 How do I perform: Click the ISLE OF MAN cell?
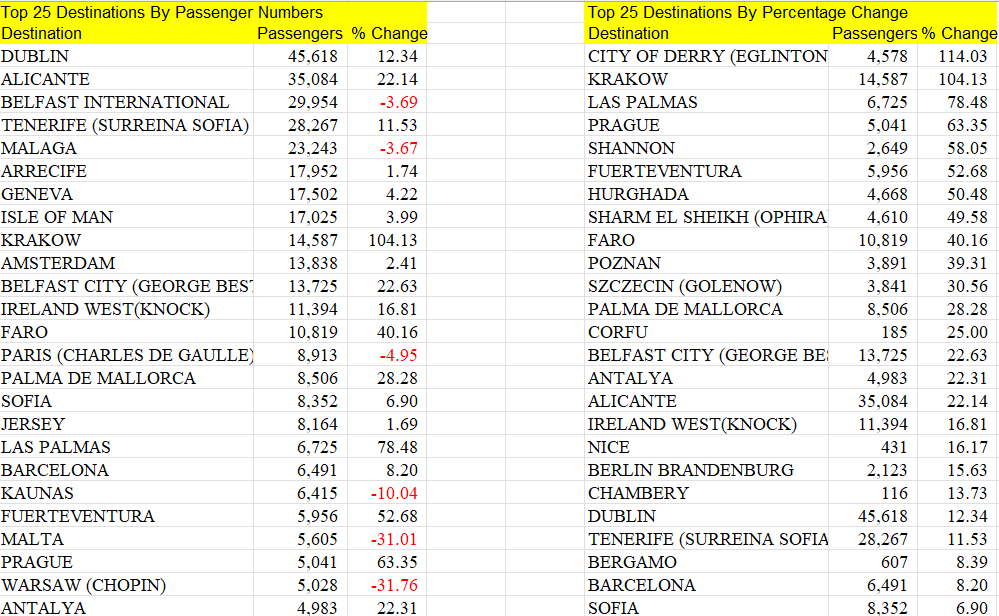point(57,217)
